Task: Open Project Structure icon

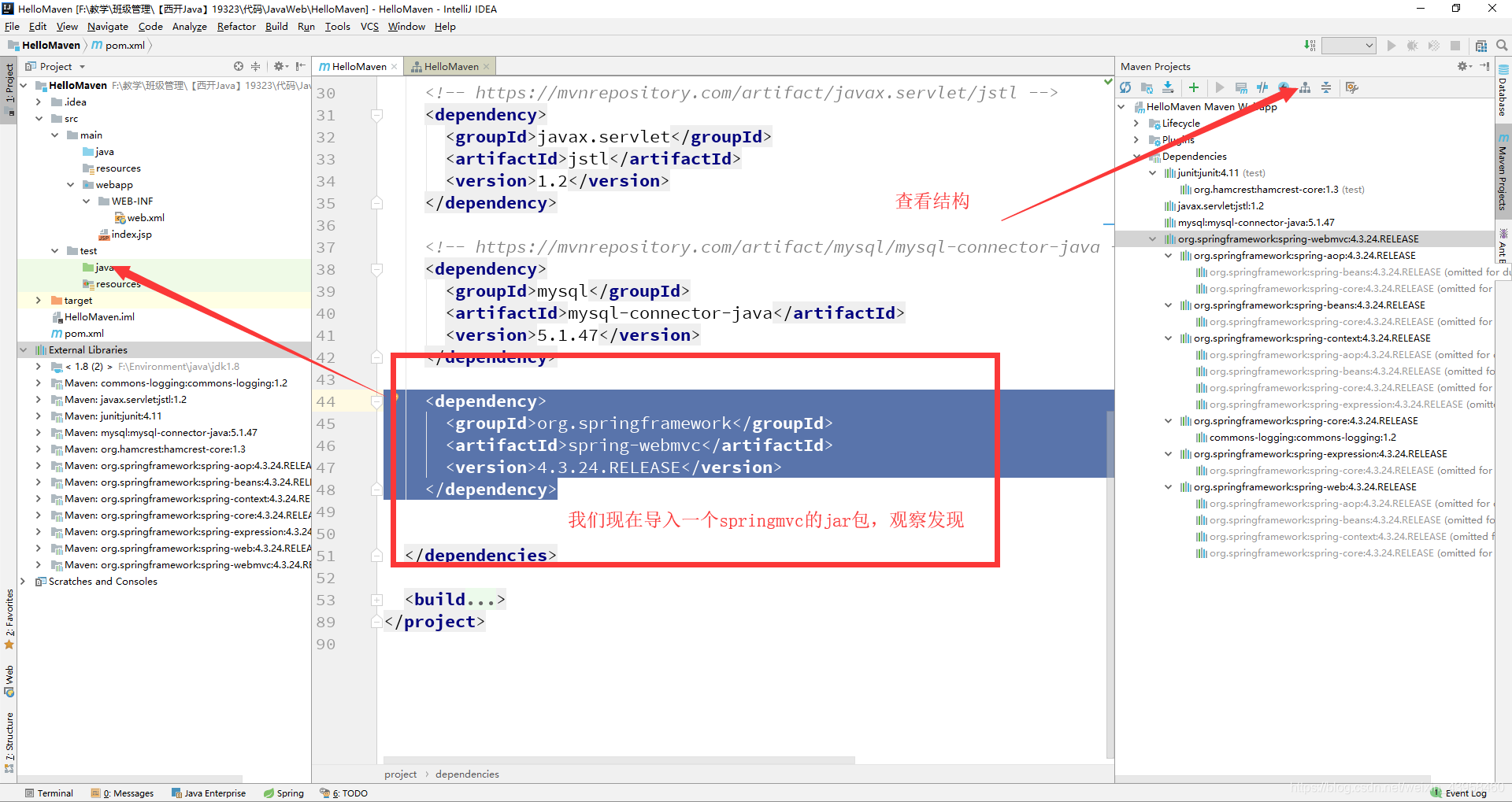Action: point(1480,46)
